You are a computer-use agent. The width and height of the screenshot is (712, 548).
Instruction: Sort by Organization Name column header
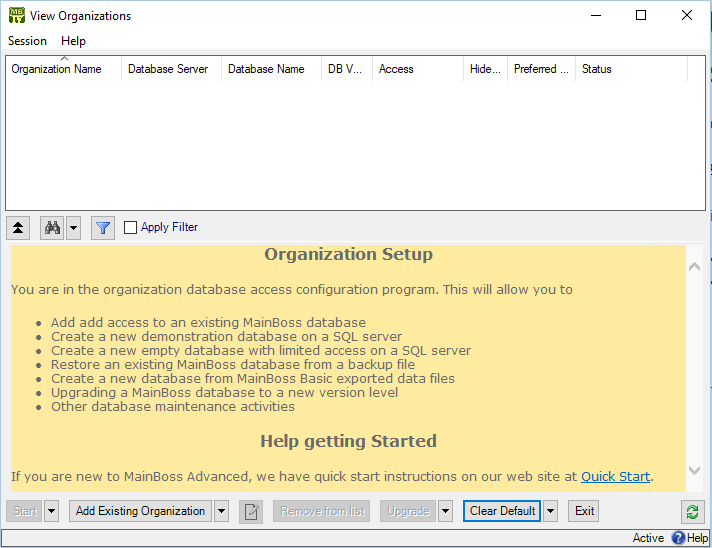(64, 69)
